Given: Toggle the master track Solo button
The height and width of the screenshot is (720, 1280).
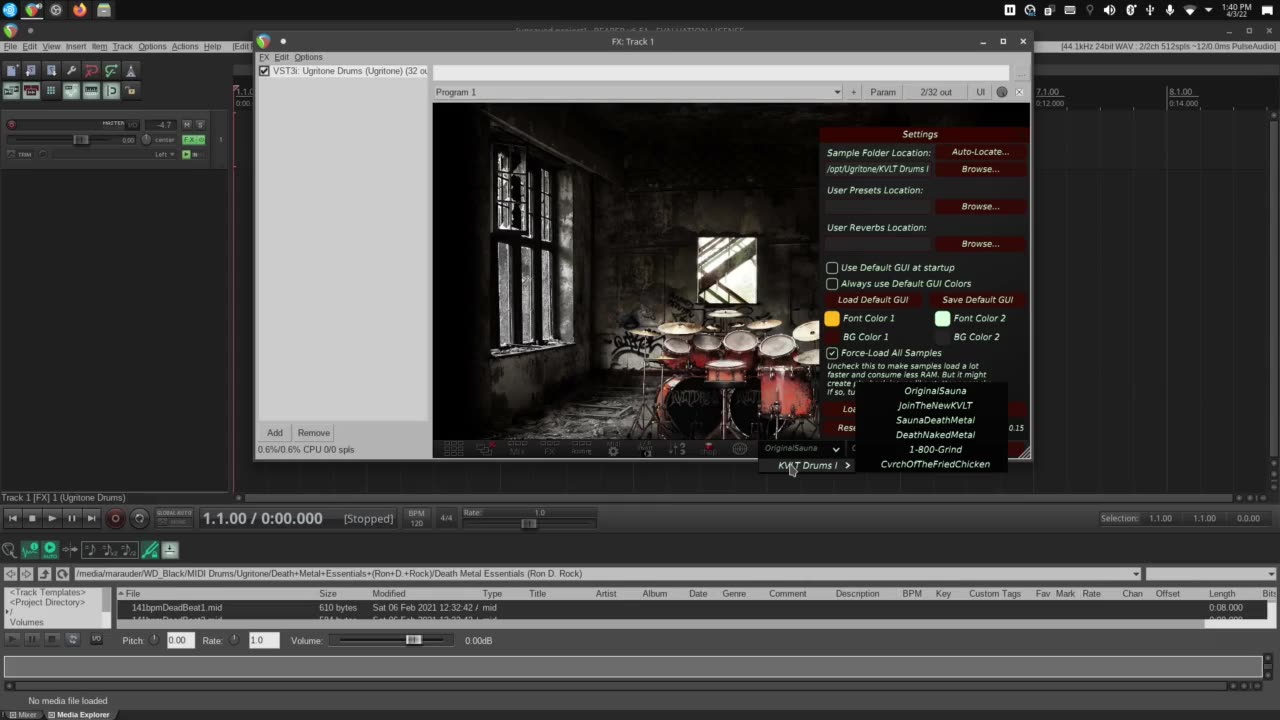Looking at the screenshot, I should (200, 125).
